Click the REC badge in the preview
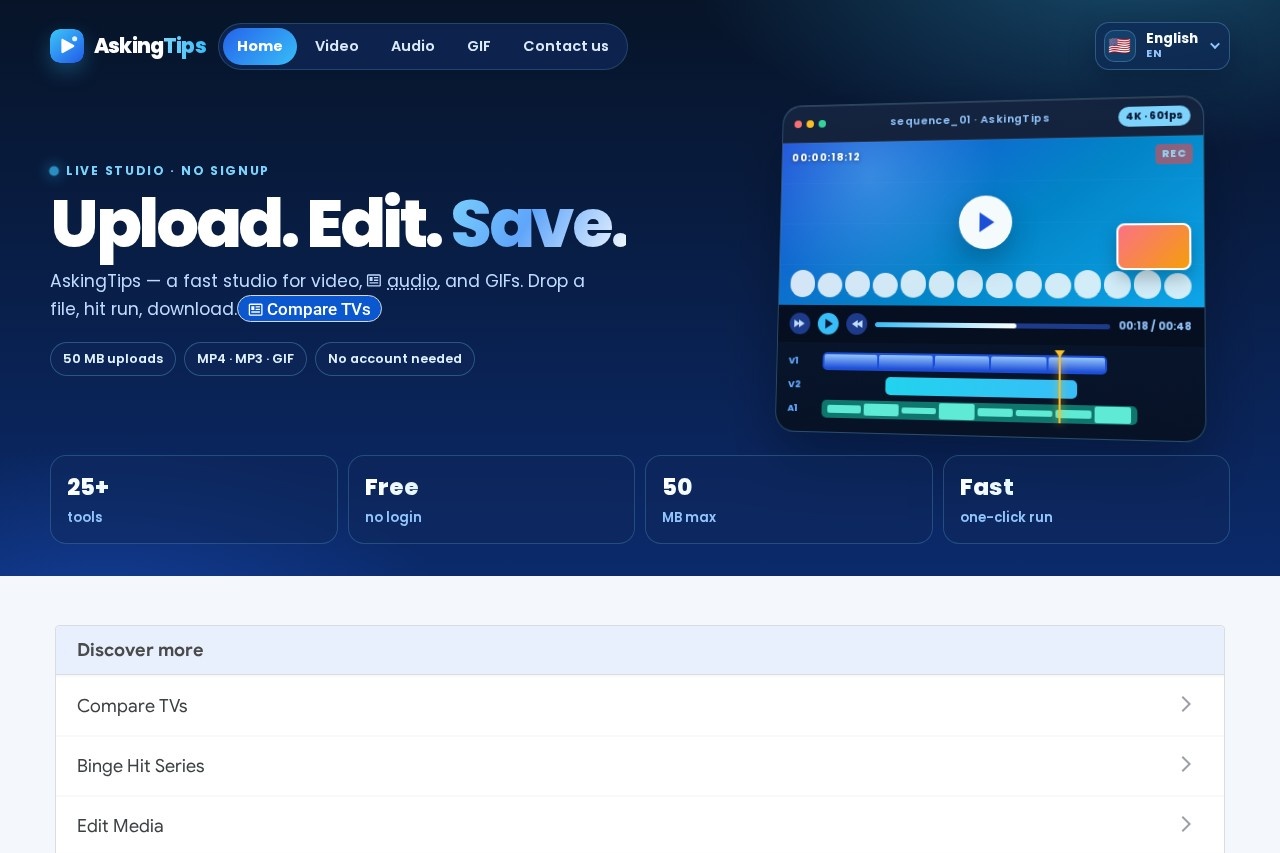This screenshot has width=1280, height=853. (1174, 154)
